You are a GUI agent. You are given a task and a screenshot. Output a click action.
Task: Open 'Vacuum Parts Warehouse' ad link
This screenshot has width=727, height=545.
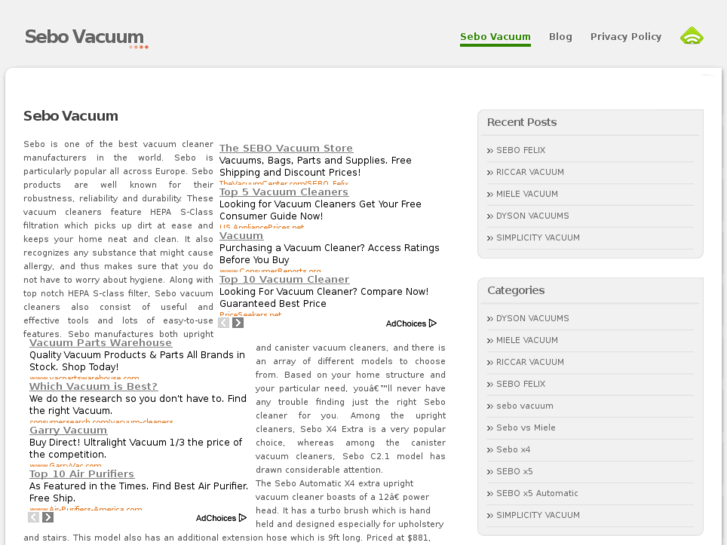[101, 342]
